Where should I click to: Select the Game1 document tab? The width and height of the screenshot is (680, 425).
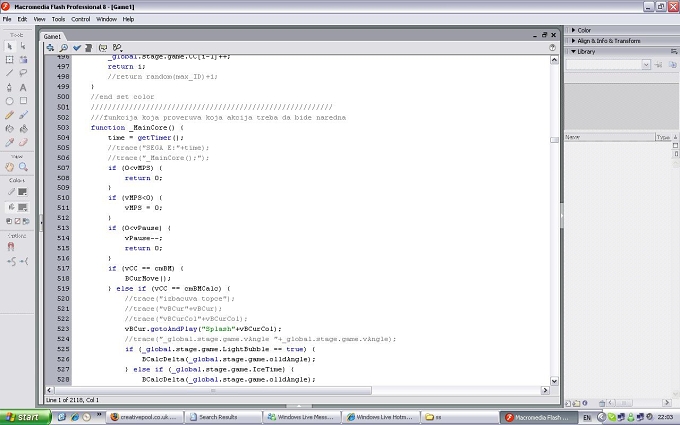point(52,36)
